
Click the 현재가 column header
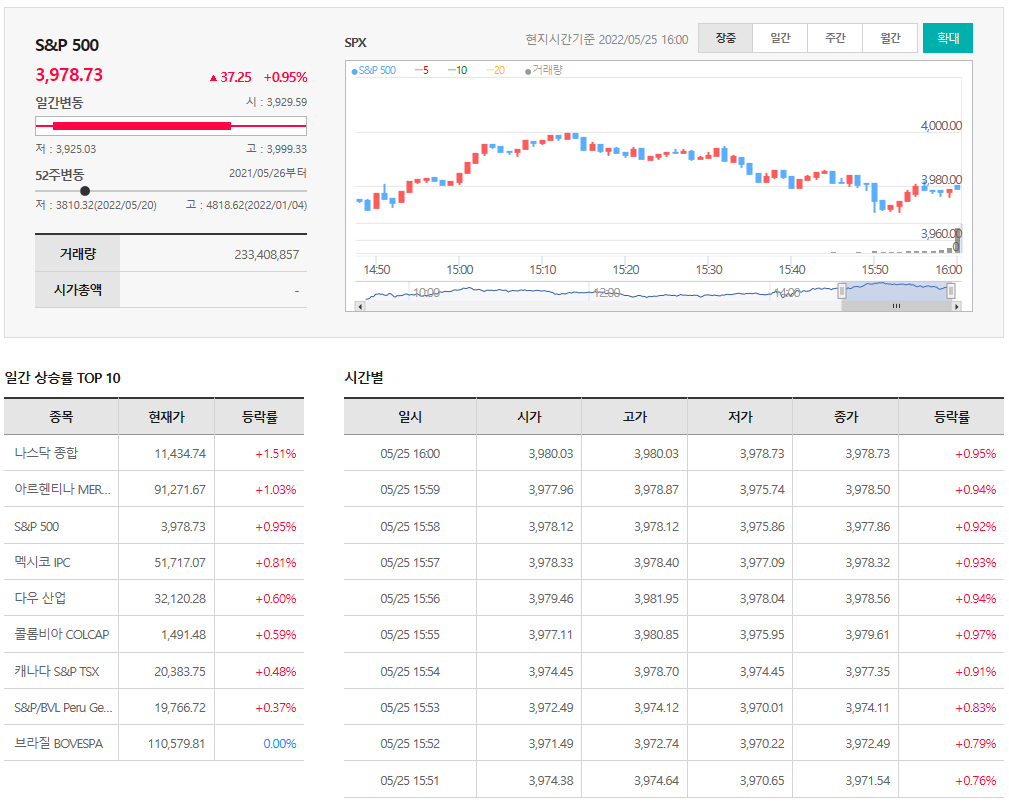pos(167,417)
